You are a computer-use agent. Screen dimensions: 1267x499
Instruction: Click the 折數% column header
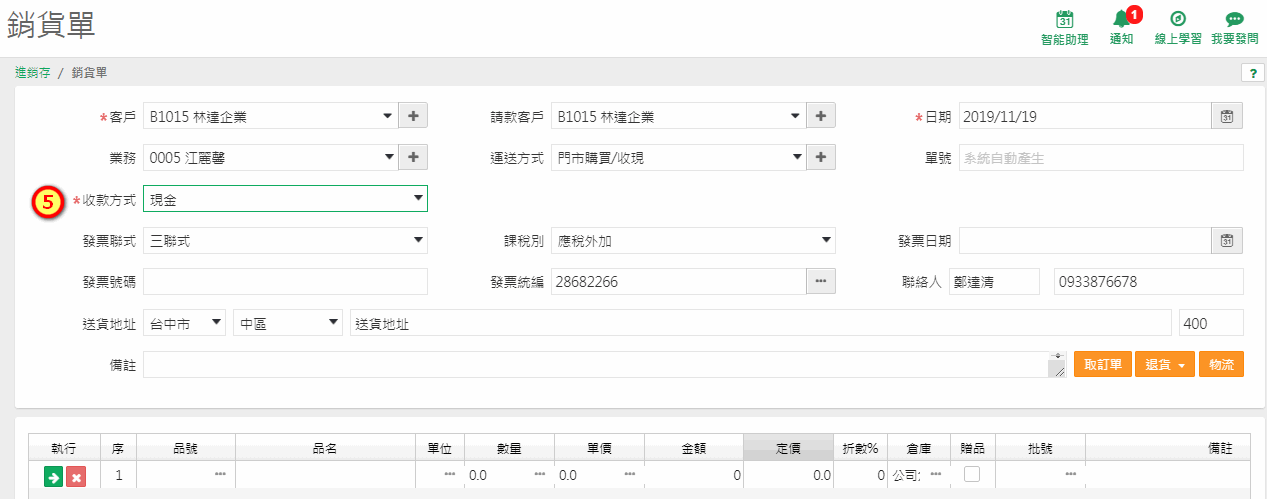click(x=860, y=448)
